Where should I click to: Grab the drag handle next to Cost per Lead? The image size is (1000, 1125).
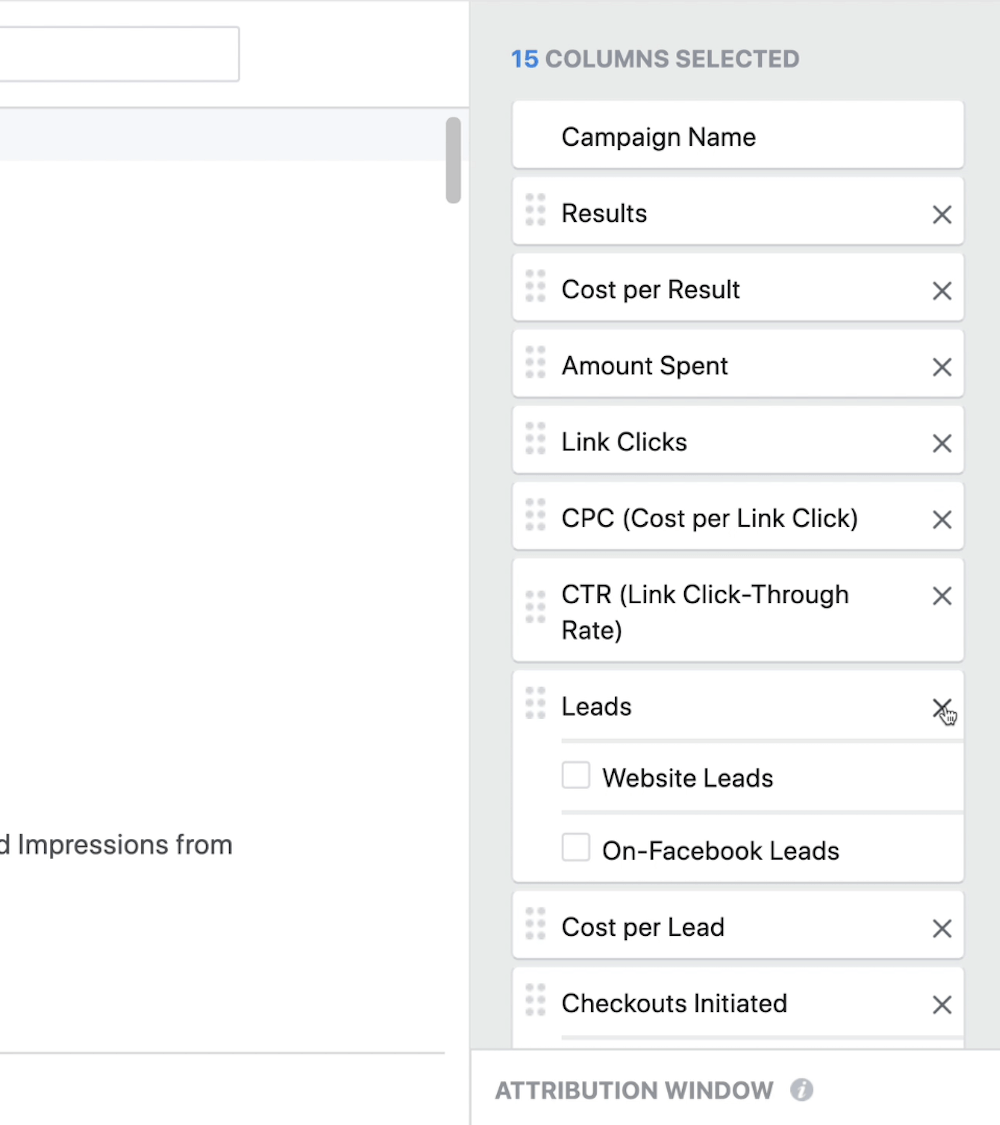tap(535, 927)
